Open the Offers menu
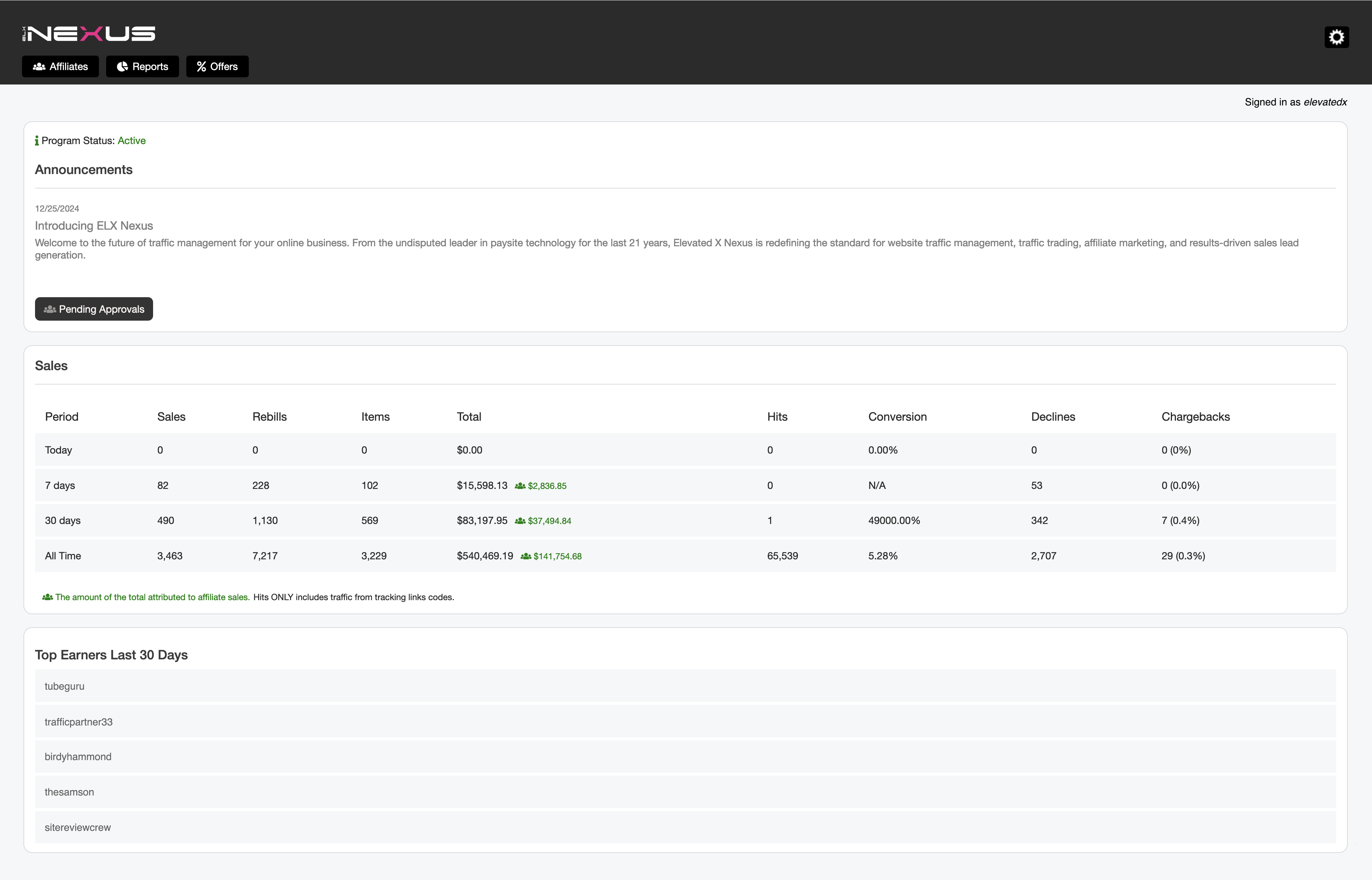The width and height of the screenshot is (1372, 880). pos(217,67)
